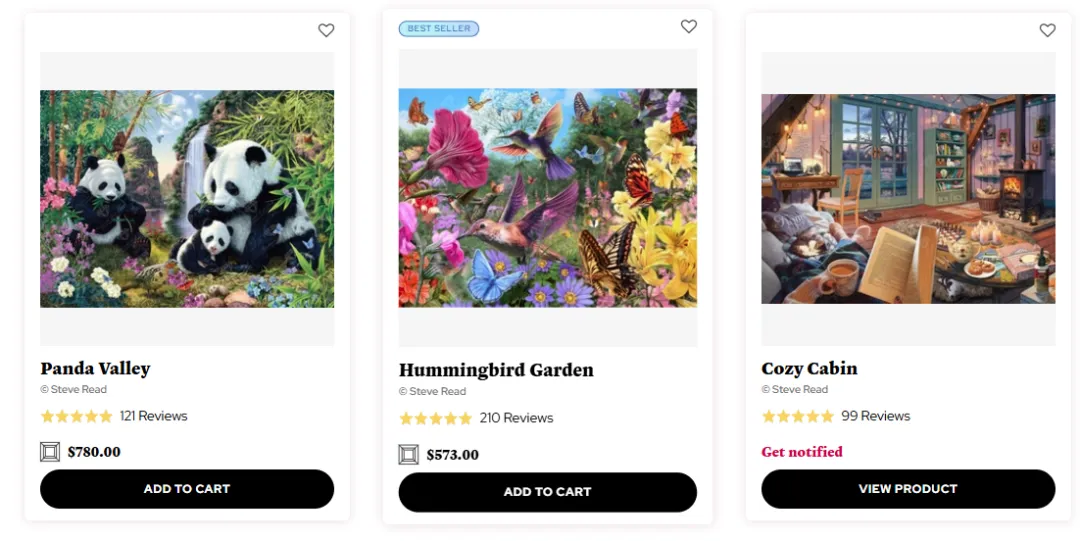Read the 121 Reviews for Panda Valley
1080x541 pixels.
click(154, 416)
